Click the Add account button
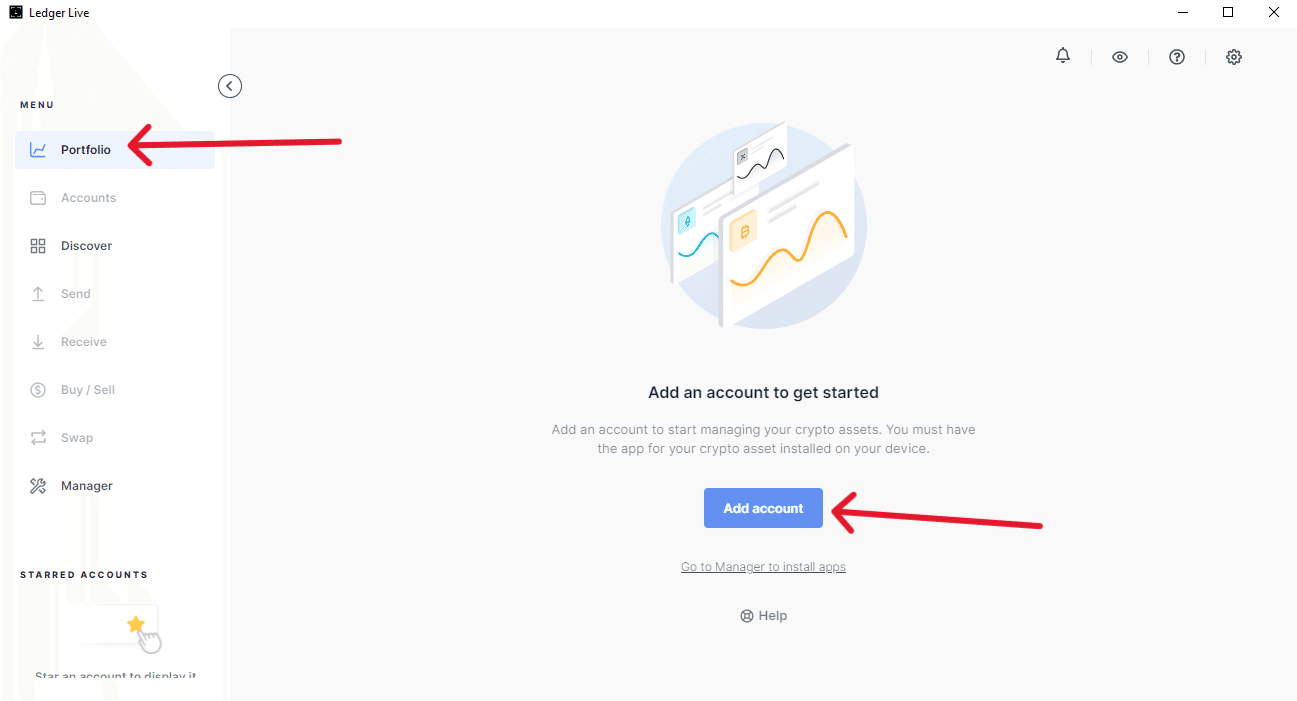Screen dimensions: 1297x701 [x=763, y=508]
